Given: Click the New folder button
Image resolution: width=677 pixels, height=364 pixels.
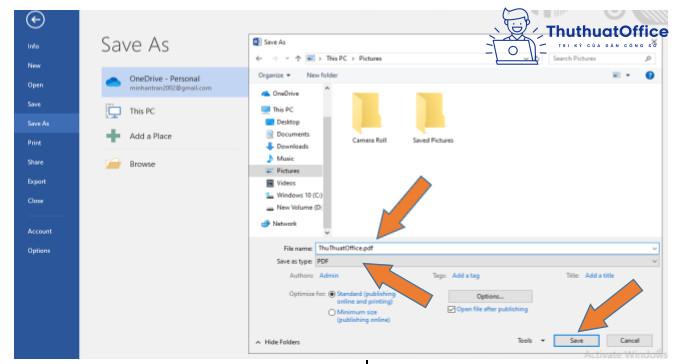Looking at the screenshot, I should (x=322, y=75).
